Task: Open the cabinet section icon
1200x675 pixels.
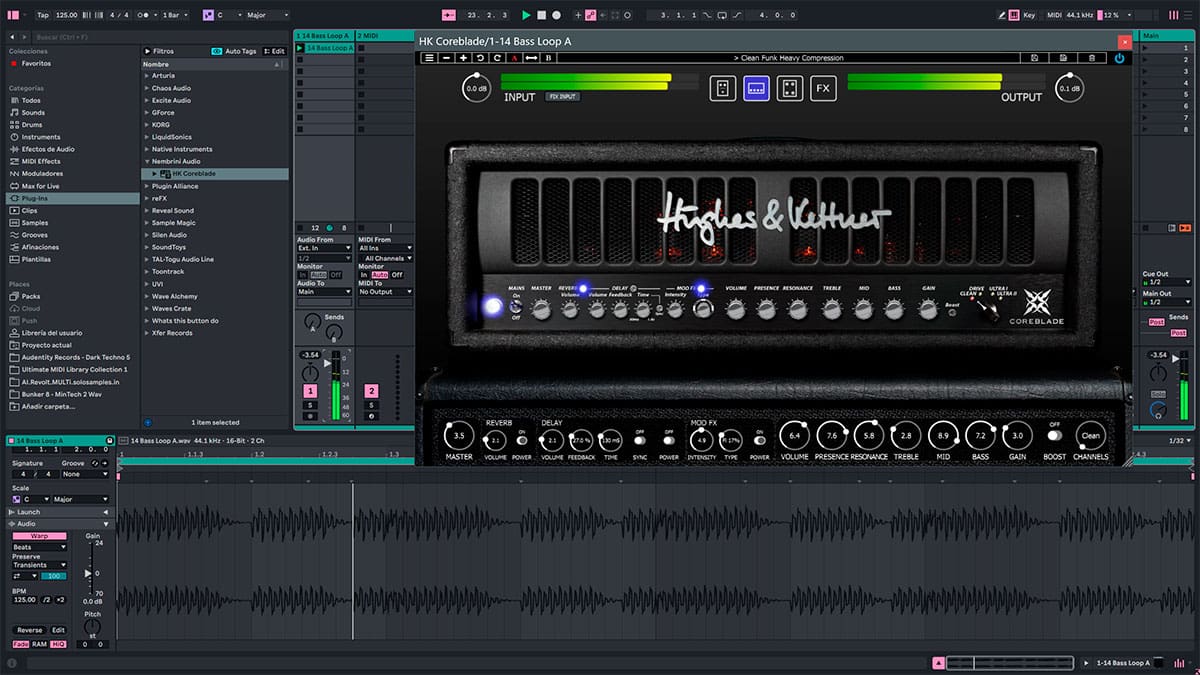Action: [790, 88]
